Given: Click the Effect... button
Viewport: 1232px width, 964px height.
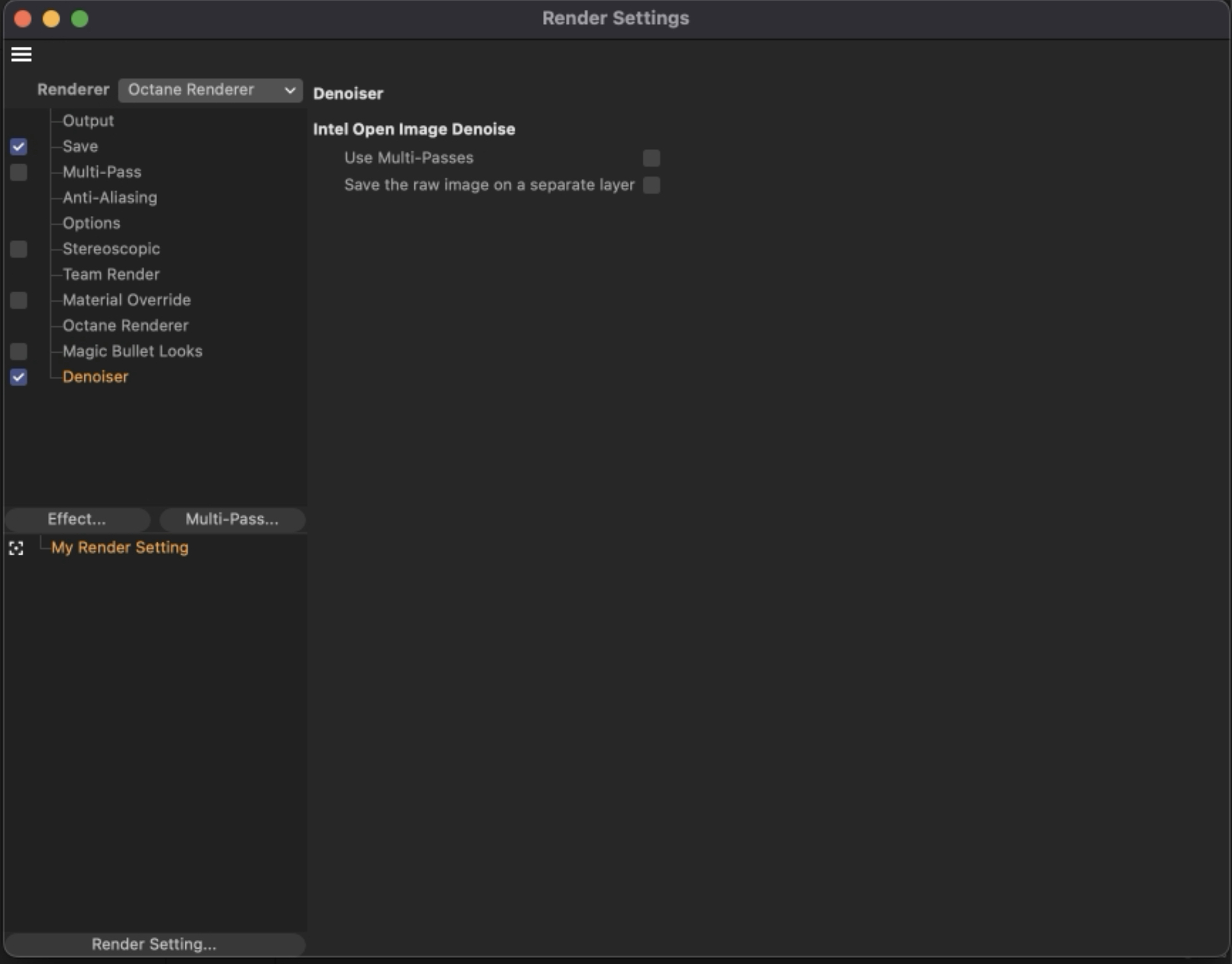Looking at the screenshot, I should (77, 519).
